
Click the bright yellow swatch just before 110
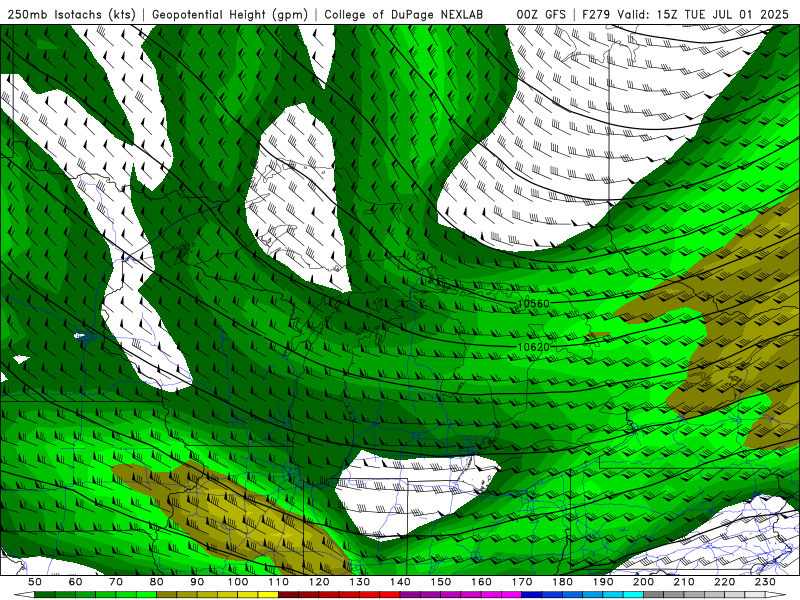pyautogui.click(x=268, y=595)
